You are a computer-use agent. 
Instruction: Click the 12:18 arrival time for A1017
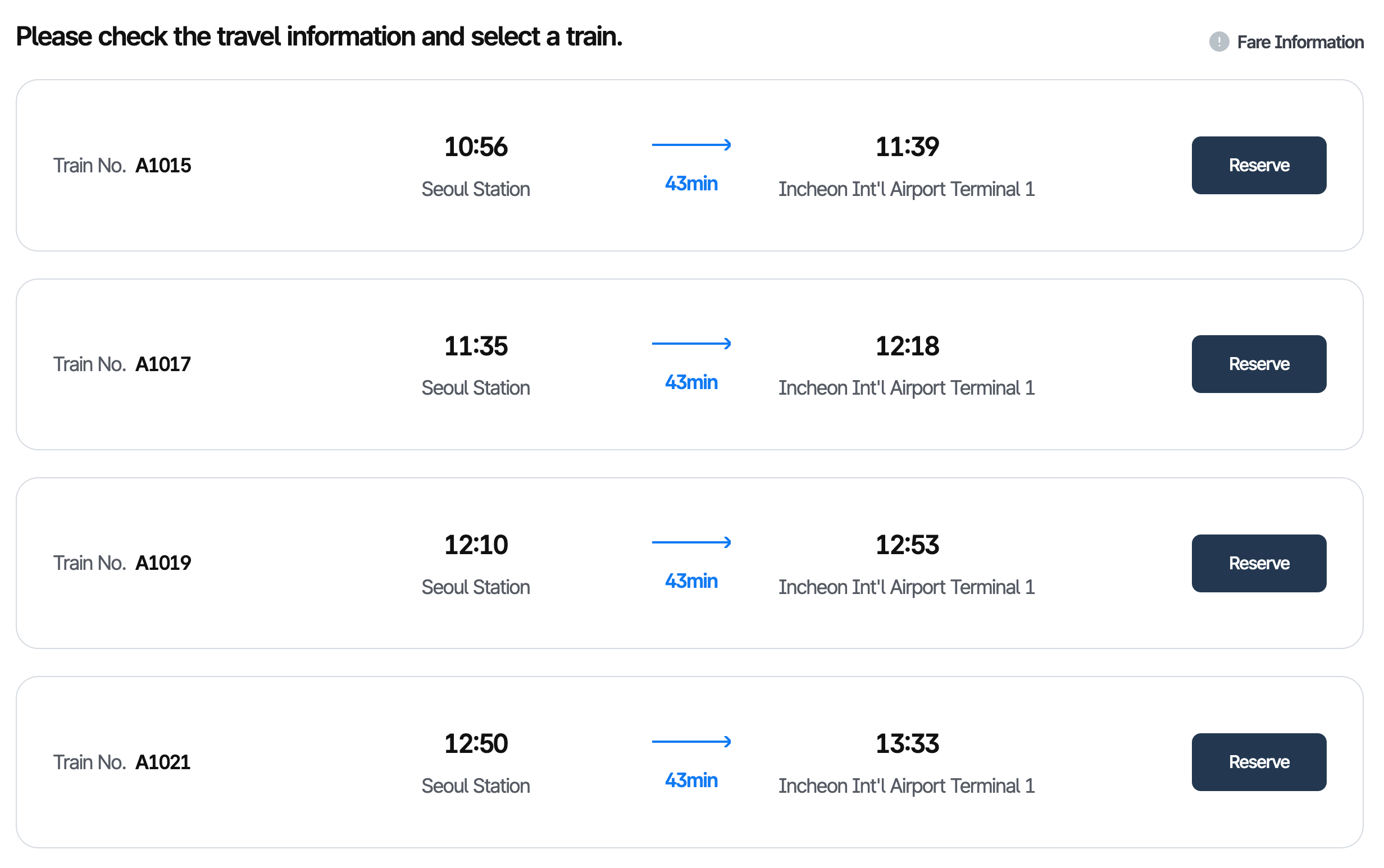coord(906,346)
